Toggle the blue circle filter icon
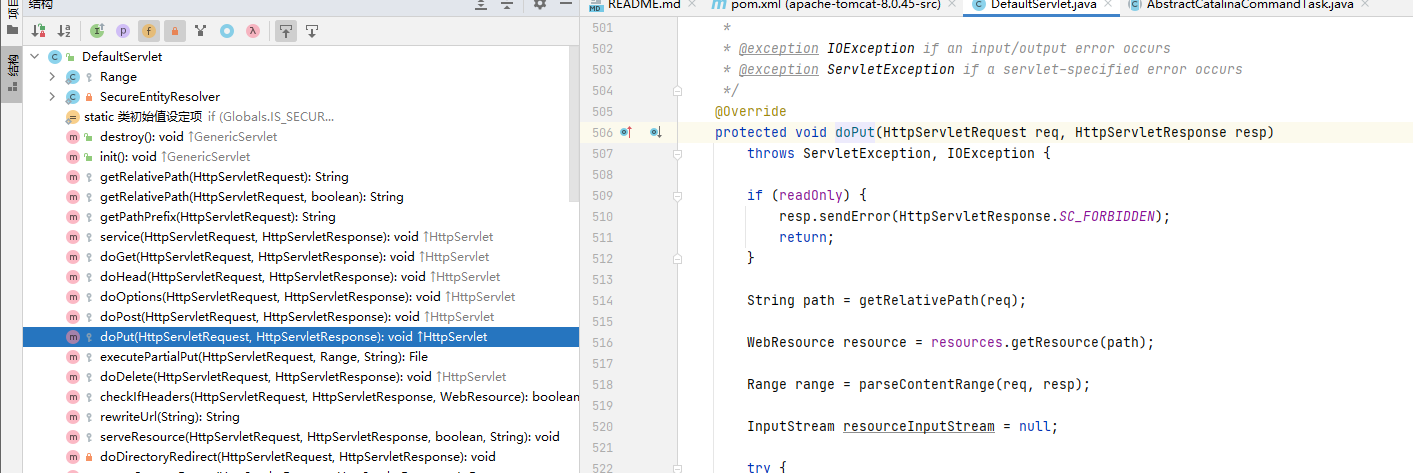This screenshot has width=1413, height=473. tap(227, 31)
